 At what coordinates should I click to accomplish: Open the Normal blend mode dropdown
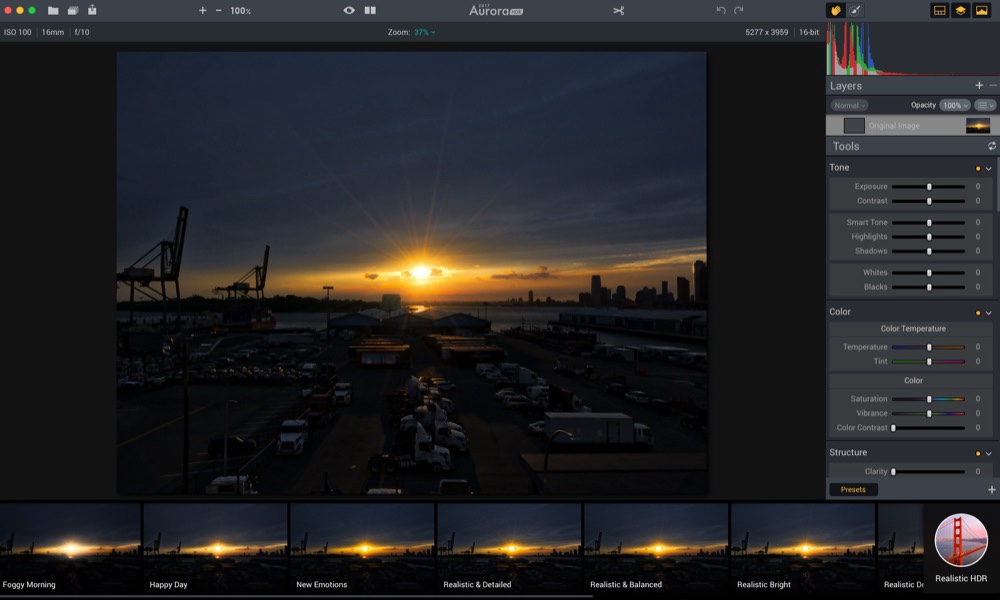point(849,105)
